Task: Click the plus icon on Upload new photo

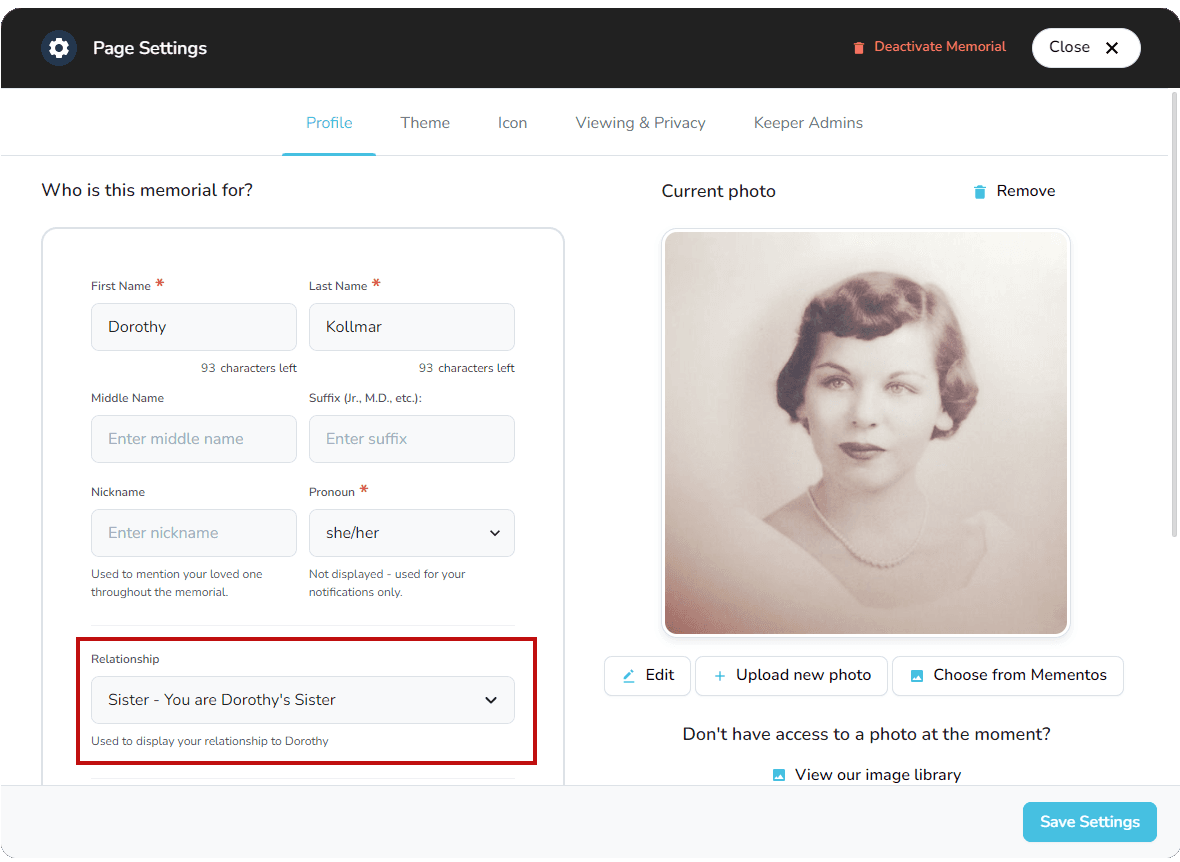Action: (719, 676)
